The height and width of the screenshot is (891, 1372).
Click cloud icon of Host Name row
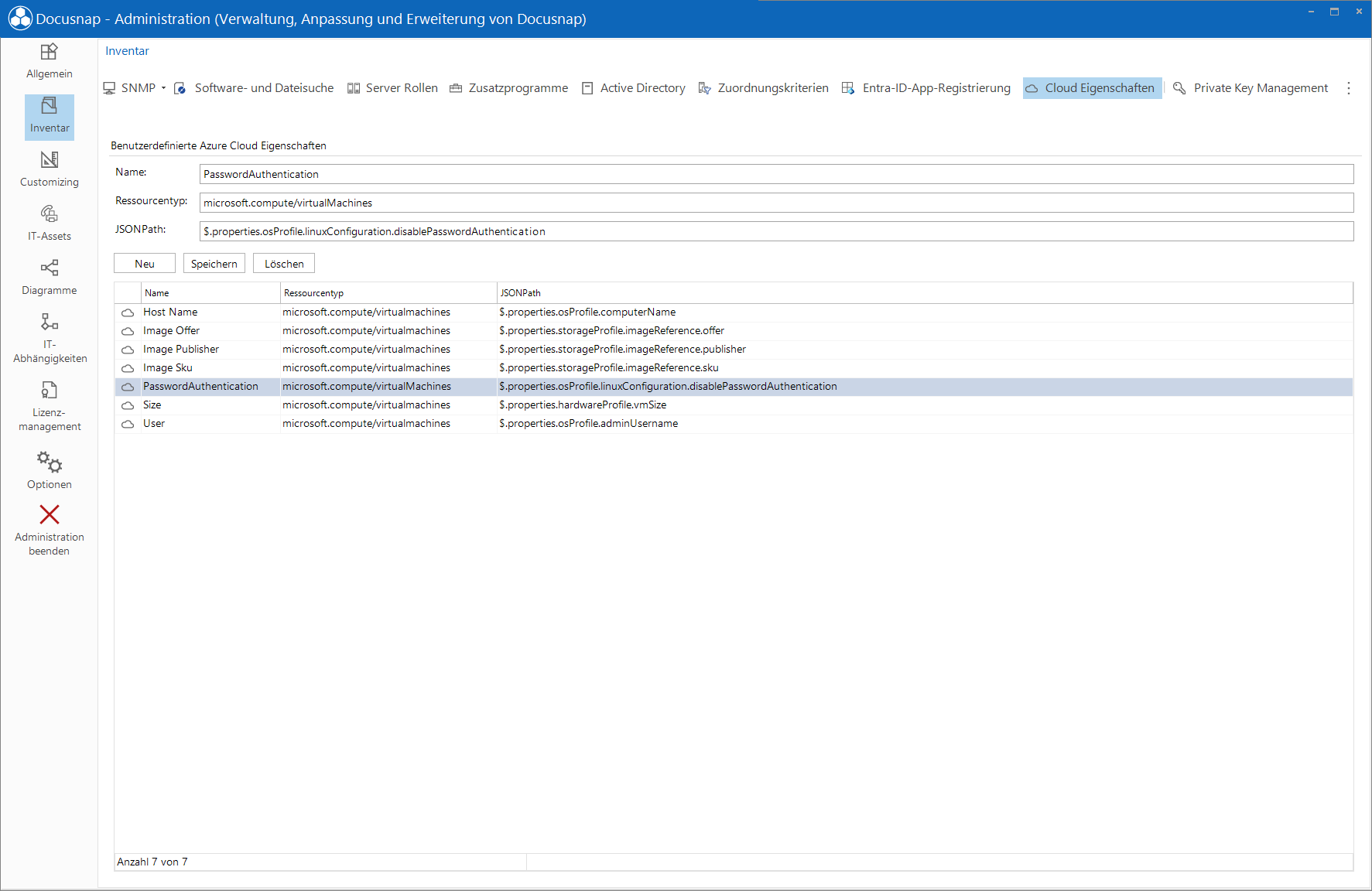point(128,312)
